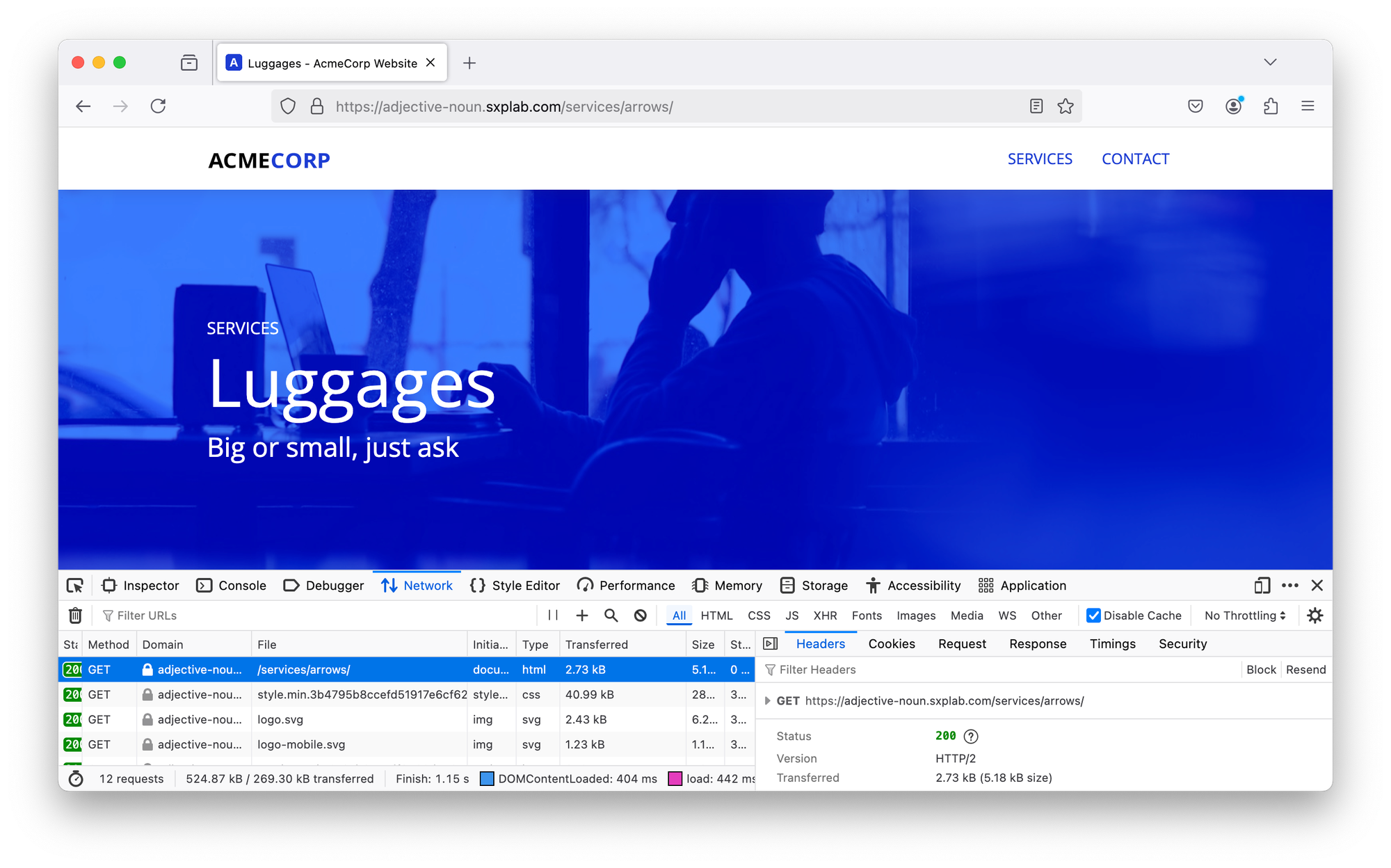The width and height of the screenshot is (1391, 868).
Task: Open list all tabs chevron
Action: tap(1270, 63)
